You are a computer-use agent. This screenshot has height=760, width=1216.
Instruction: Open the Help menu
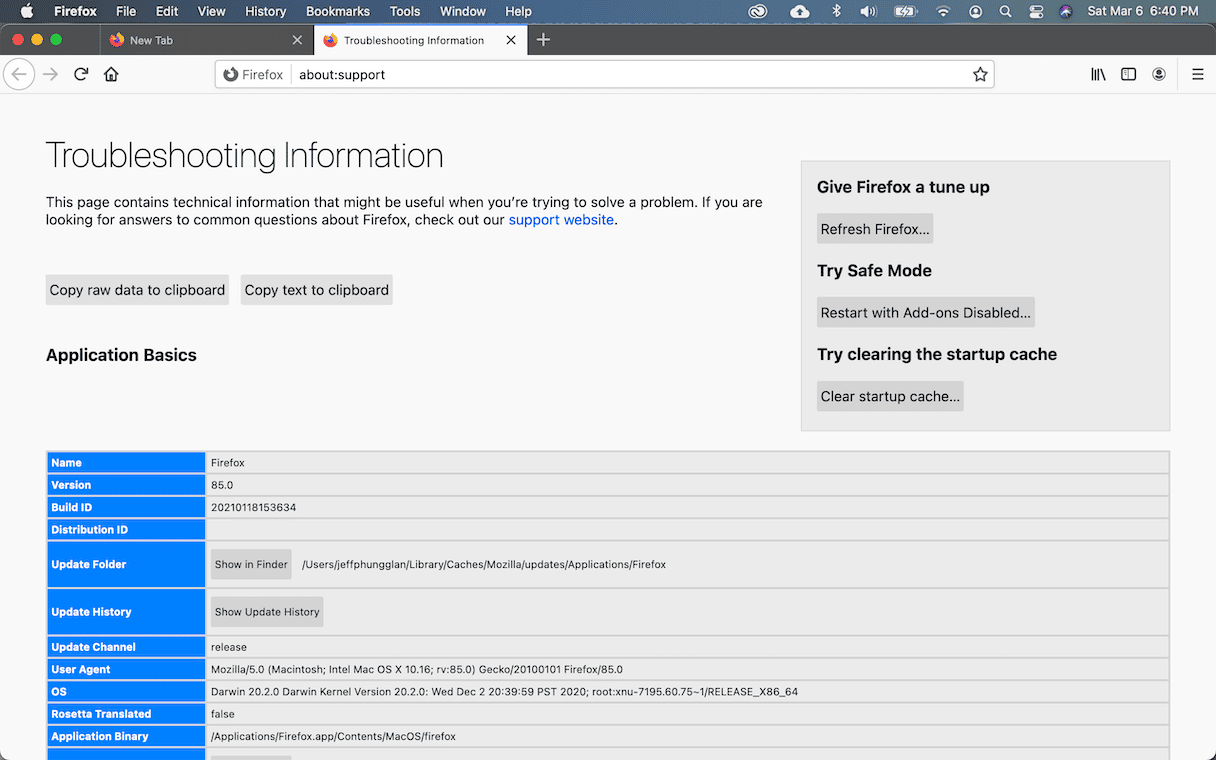[518, 11]
